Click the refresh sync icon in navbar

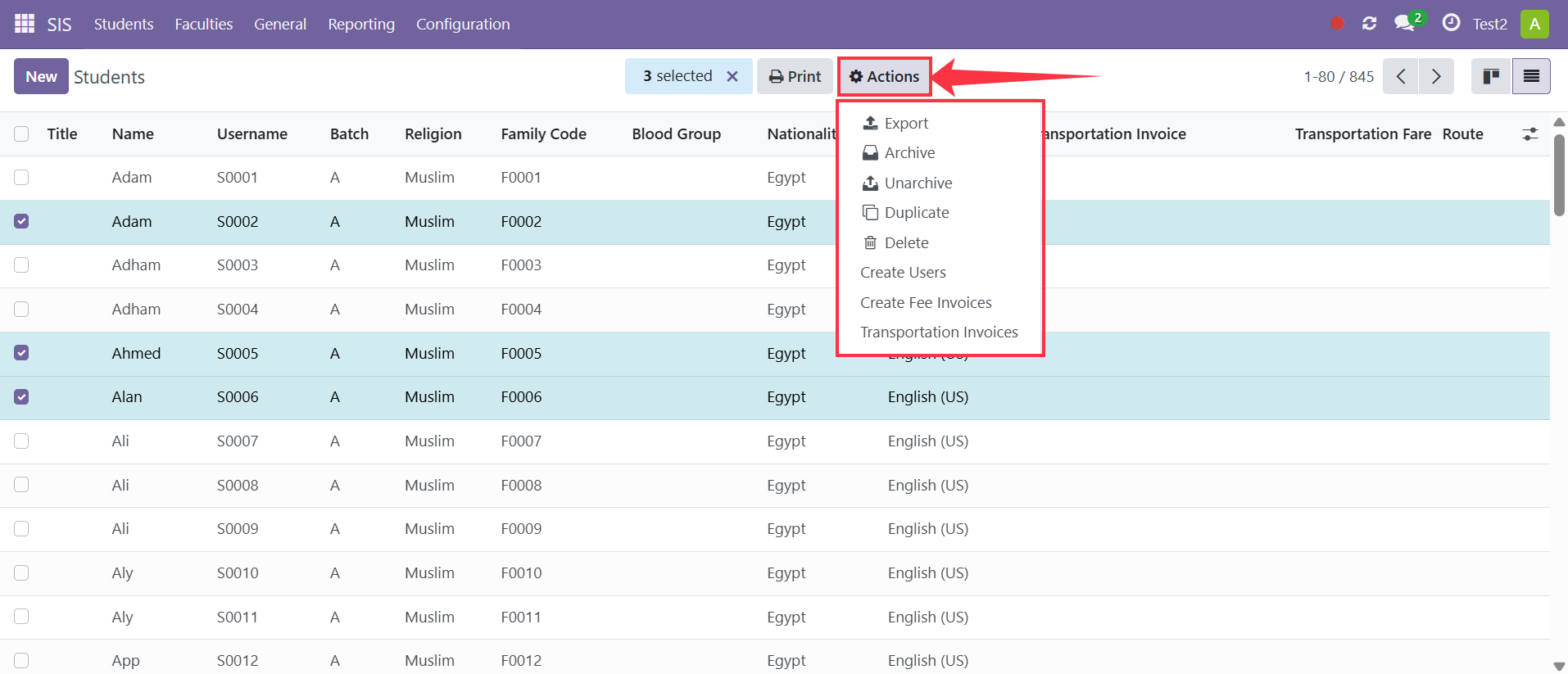(1369, 23)
